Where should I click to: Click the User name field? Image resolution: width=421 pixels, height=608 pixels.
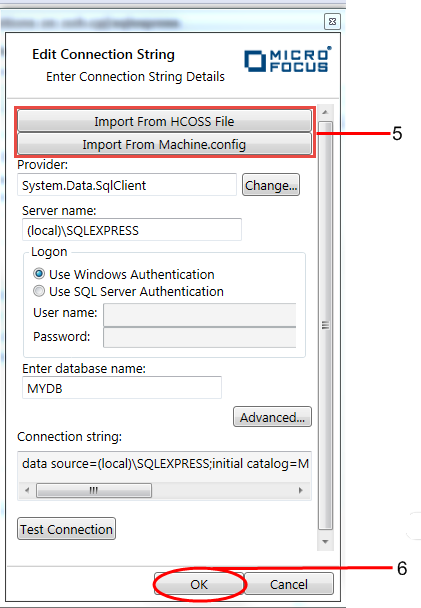click(x=200, y=315)
